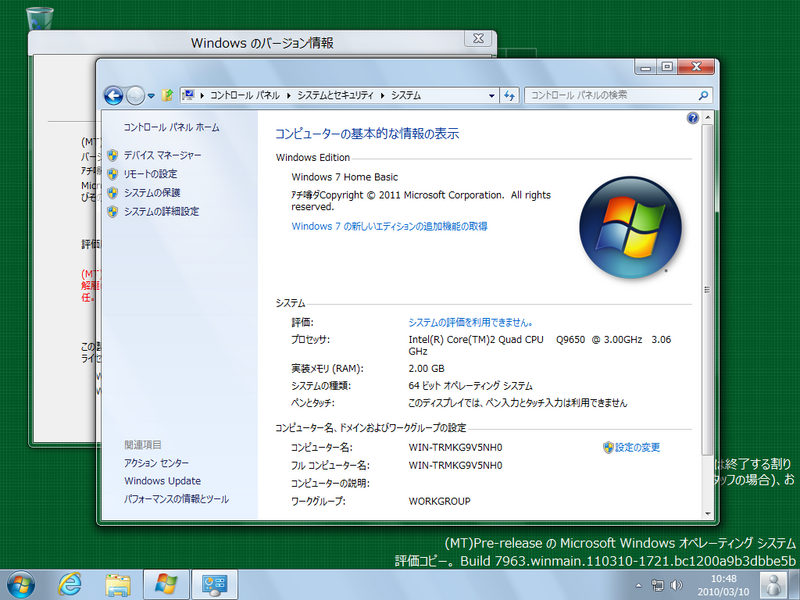Select システムとセキュリティ breadcrumb

(335, 95)
